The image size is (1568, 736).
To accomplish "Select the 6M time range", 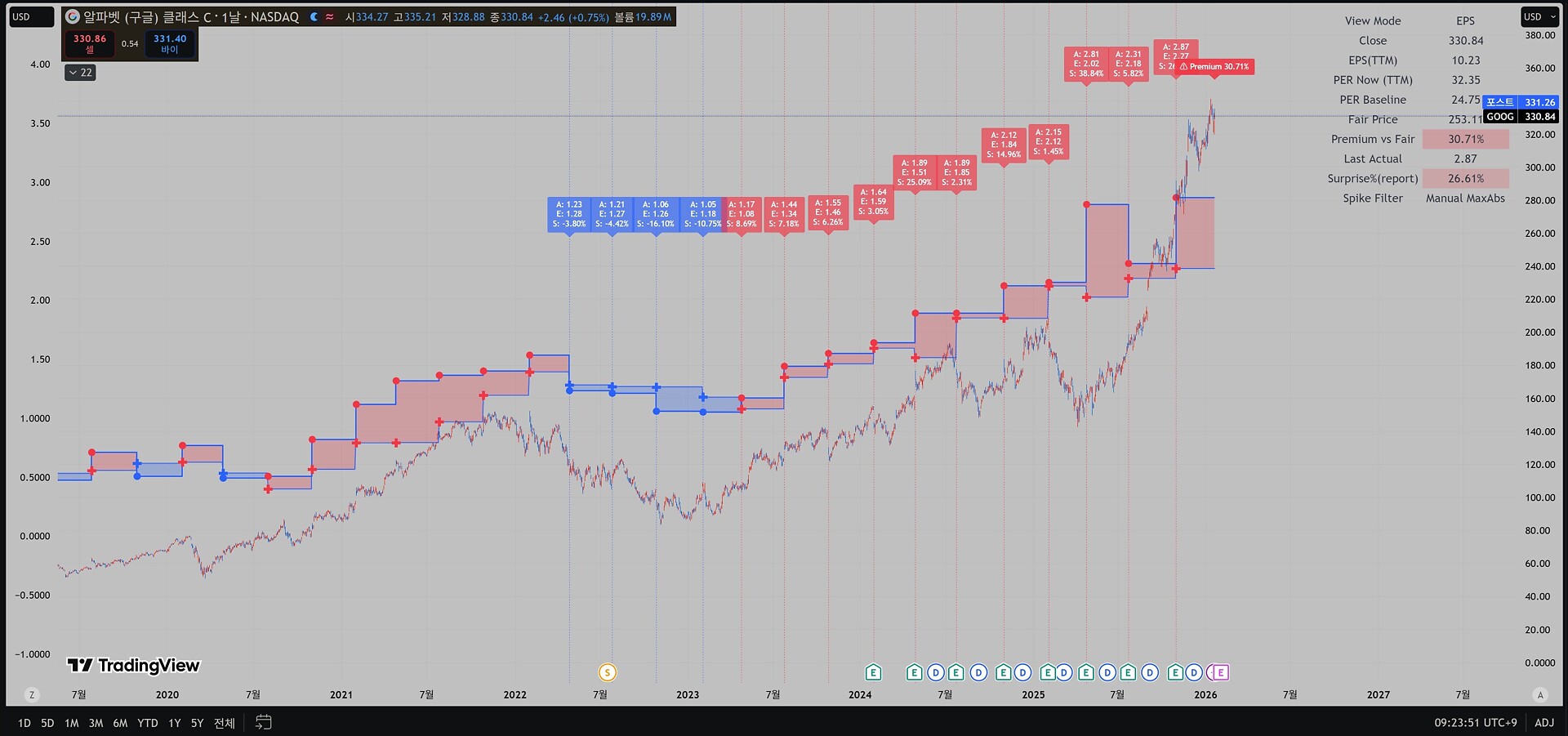I will click(x=120, y=723).
